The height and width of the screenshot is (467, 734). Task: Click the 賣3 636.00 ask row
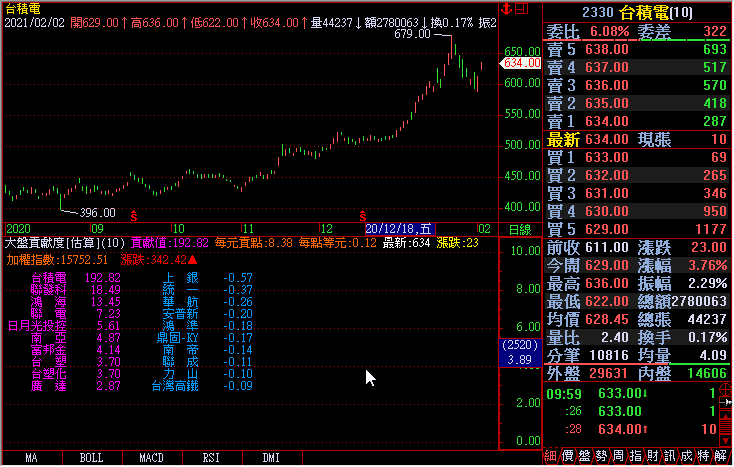click(637, 85)
